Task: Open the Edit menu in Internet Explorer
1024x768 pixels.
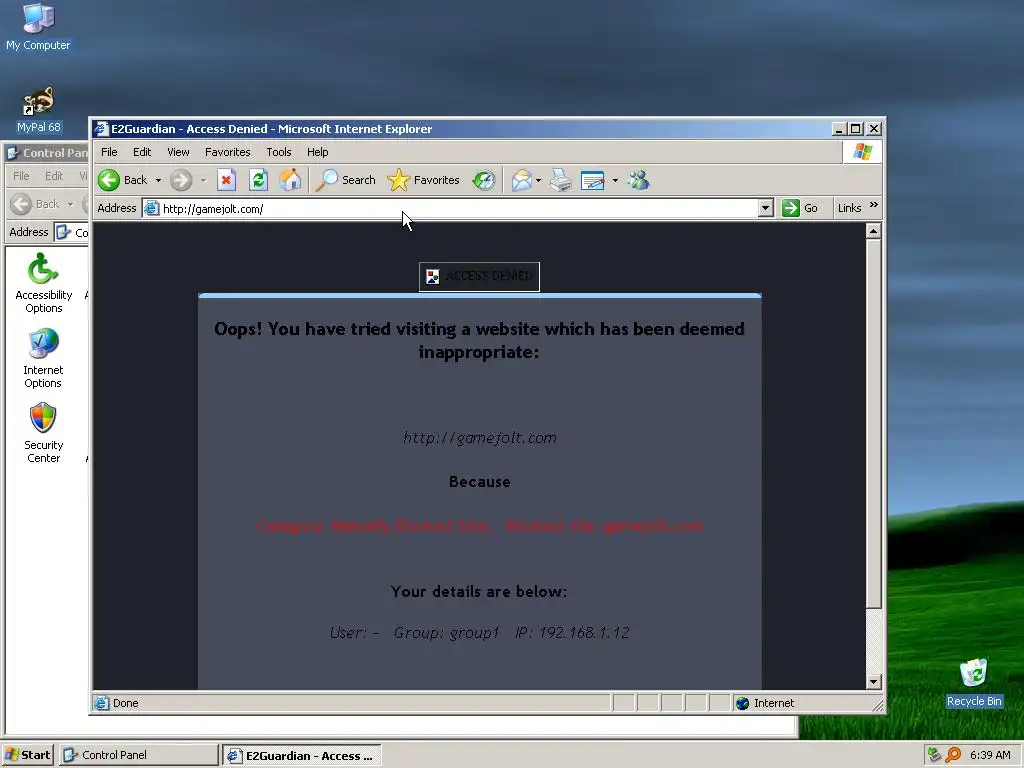Action: click(142, 152)
